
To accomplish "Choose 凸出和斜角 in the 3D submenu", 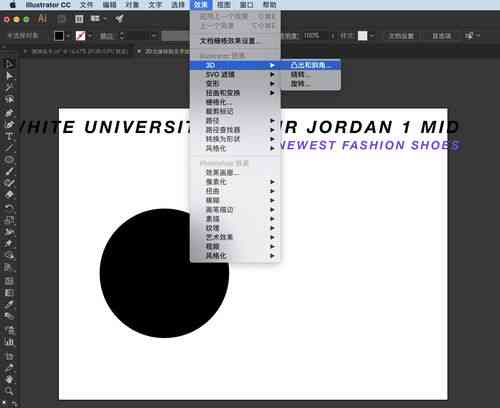I will point(310,65).
